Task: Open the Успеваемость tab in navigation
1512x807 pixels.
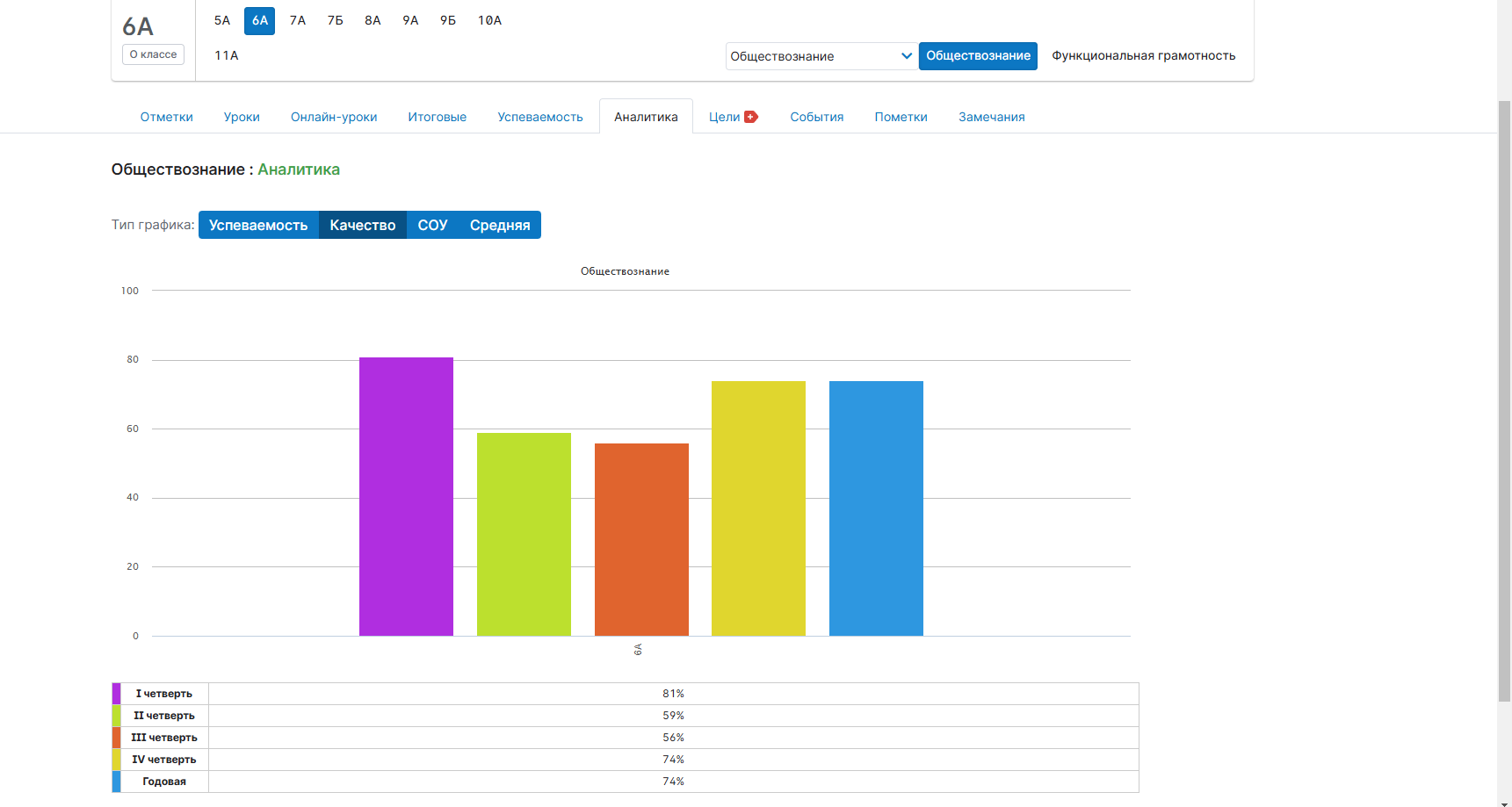Action: 540,117
